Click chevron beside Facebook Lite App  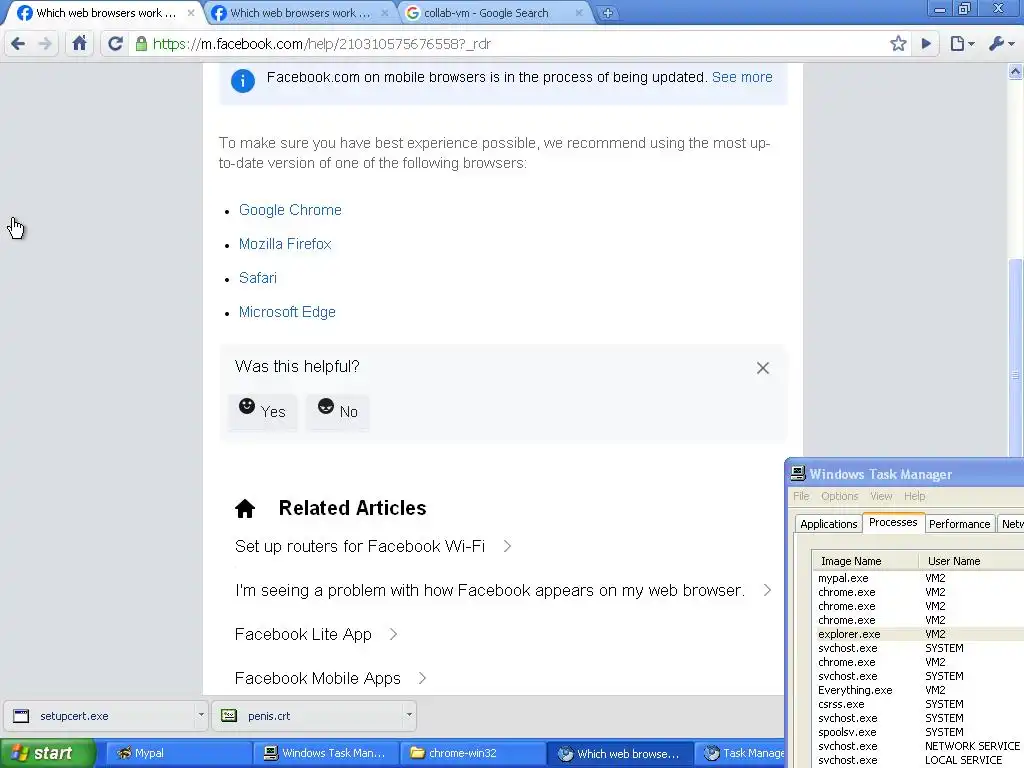click(393, 634)
